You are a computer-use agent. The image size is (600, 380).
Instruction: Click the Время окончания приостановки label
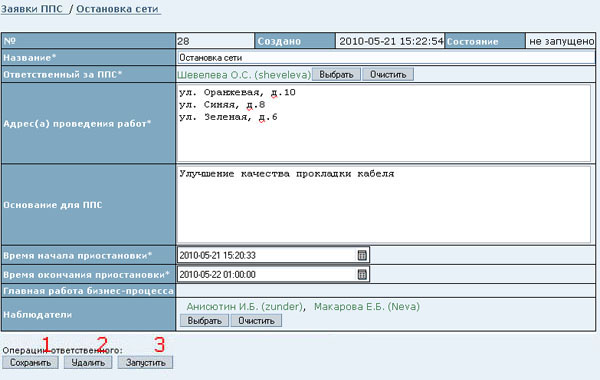click(86, 275)
